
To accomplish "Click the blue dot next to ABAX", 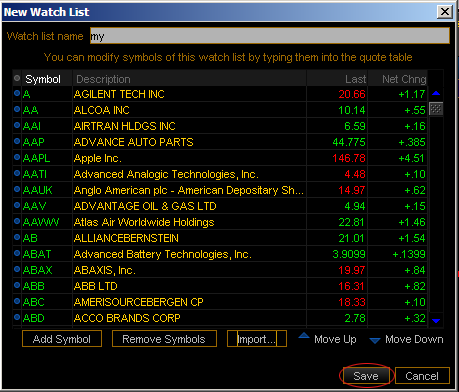I will [x=17, y=269].
